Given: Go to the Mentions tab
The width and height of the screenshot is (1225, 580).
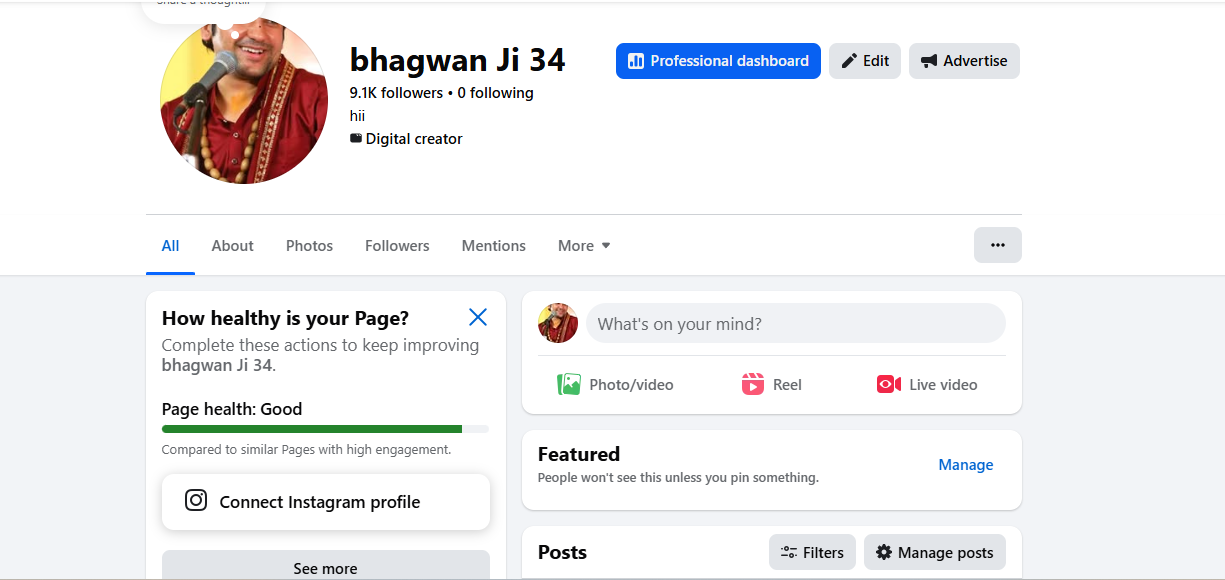Looking at the screenshot, I should (493, 246).
